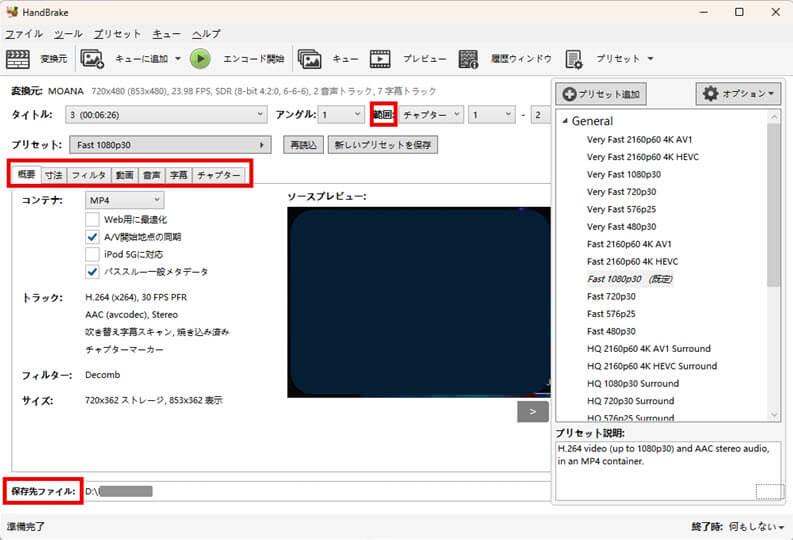
Task: Open the プレビュー preview icon
Action: pyautogui.click(x=381, y=59)
